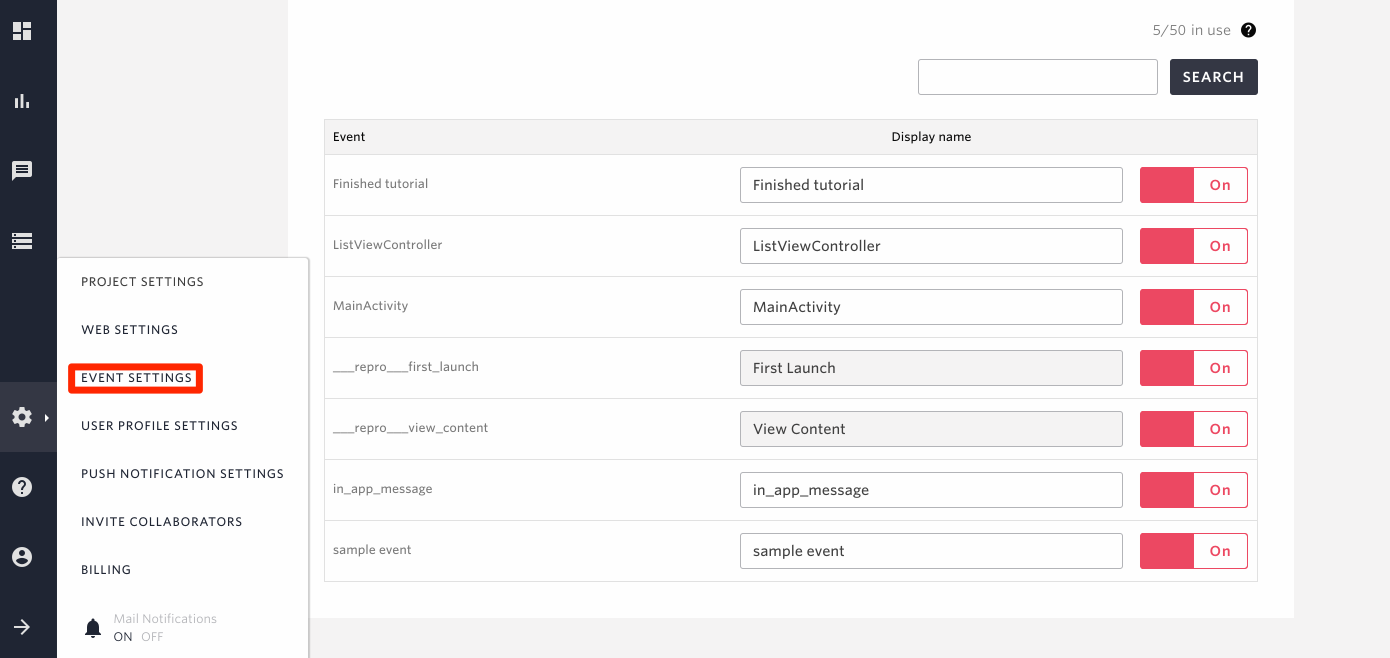Click the user account icon
1390x658 pixels.
click(22, 557)
